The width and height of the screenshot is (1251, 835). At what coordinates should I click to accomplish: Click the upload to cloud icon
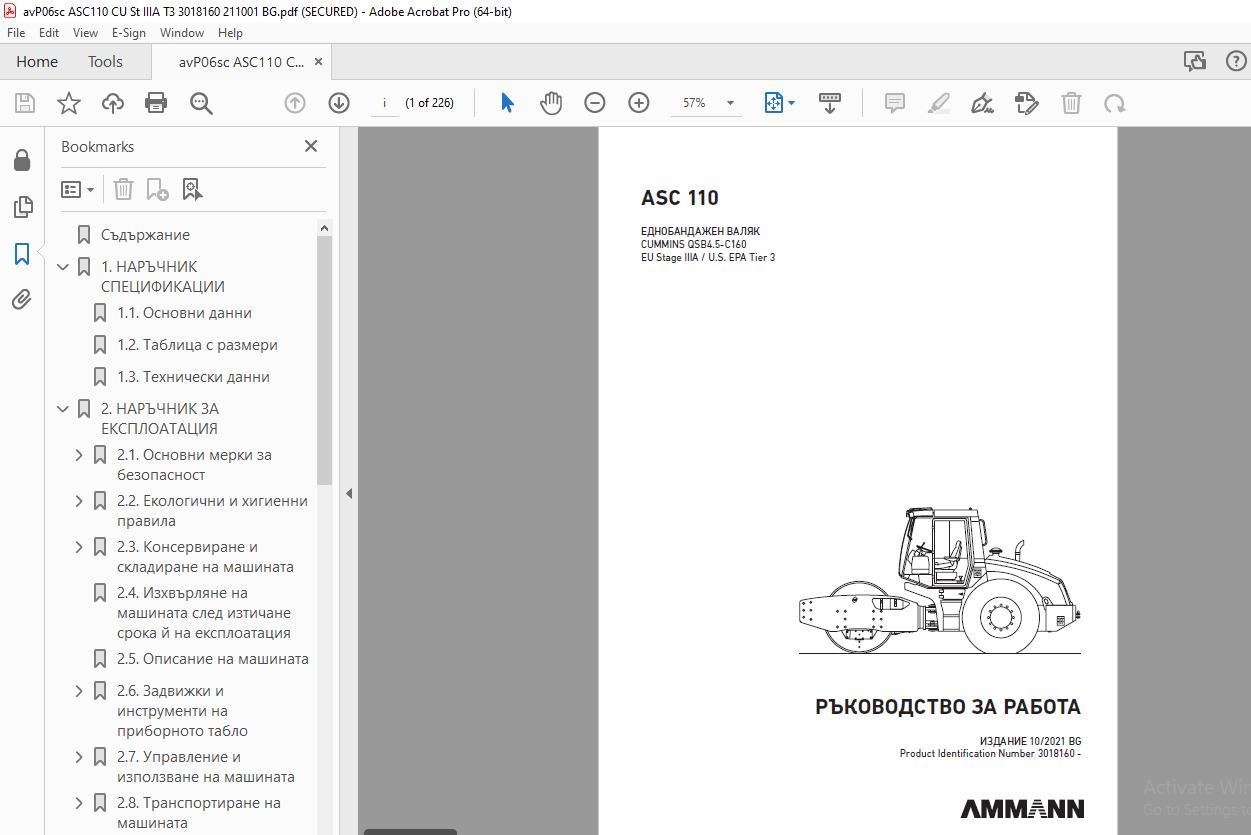113,103
